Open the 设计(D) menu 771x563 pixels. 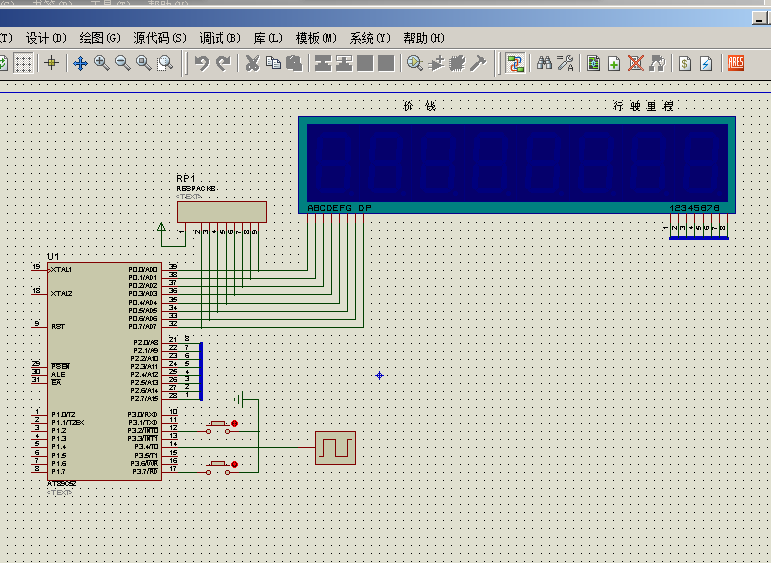[x=46, y=38]
